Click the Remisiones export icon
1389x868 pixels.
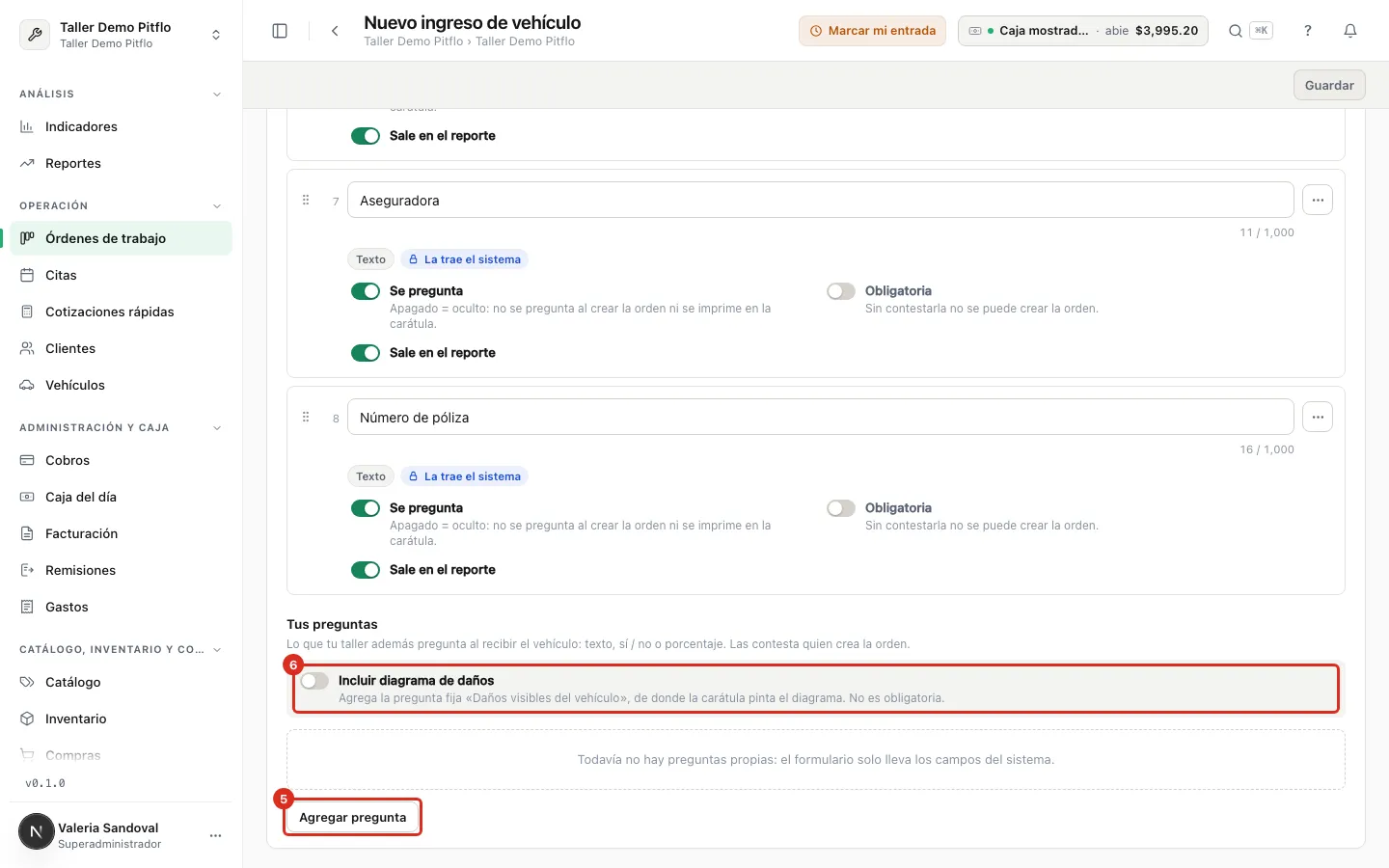pos(27,570)
